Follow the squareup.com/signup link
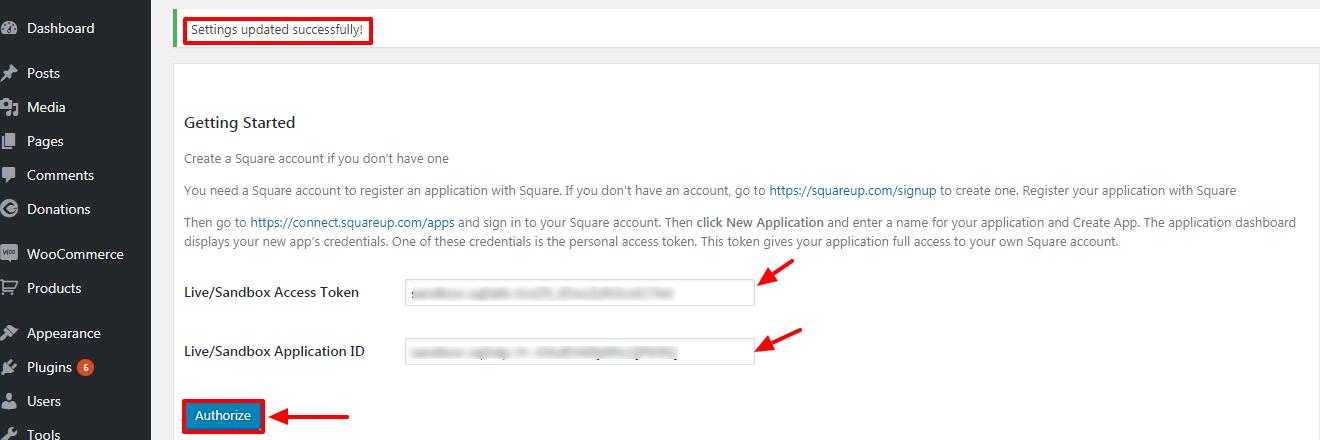This screenshot has height=440, width=1320. (853, 190)
